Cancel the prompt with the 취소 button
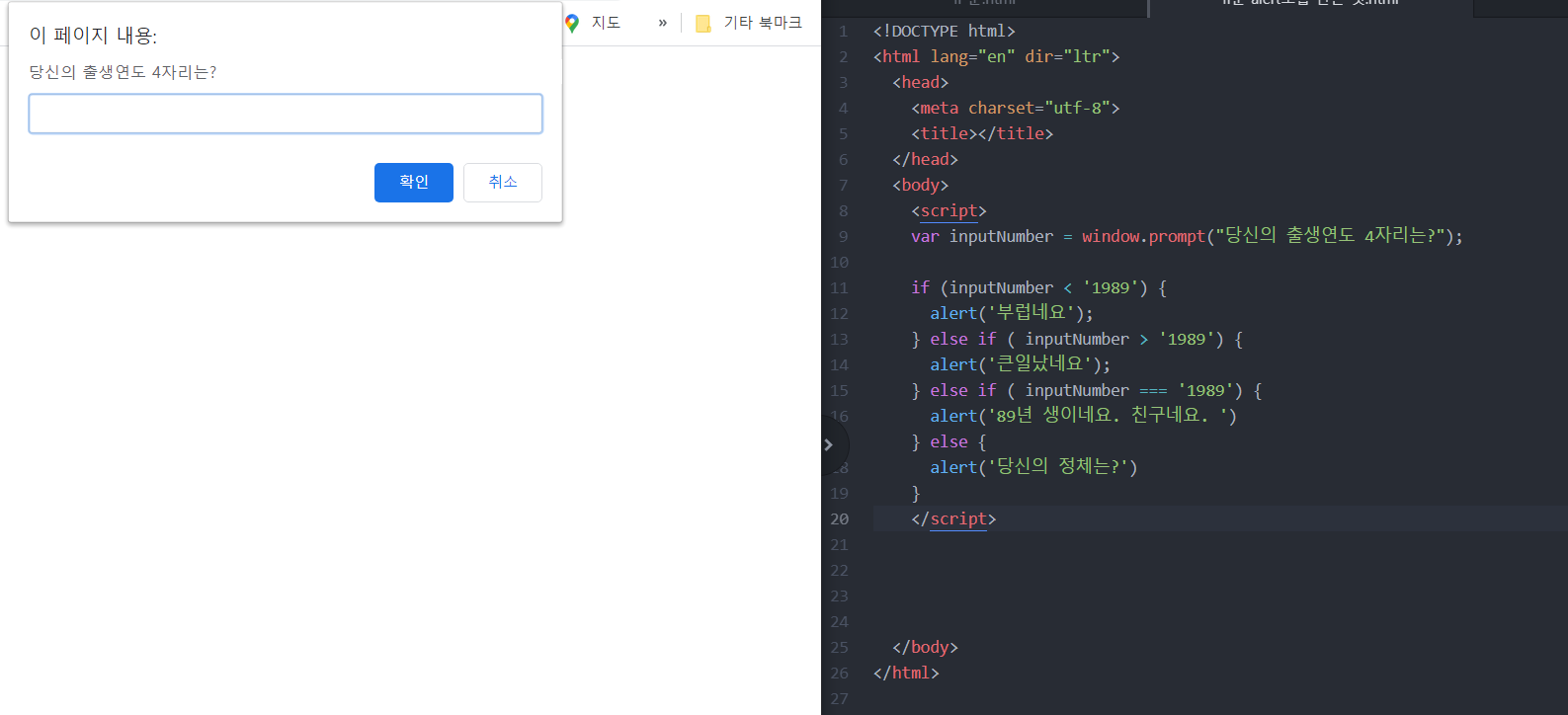 503,183
